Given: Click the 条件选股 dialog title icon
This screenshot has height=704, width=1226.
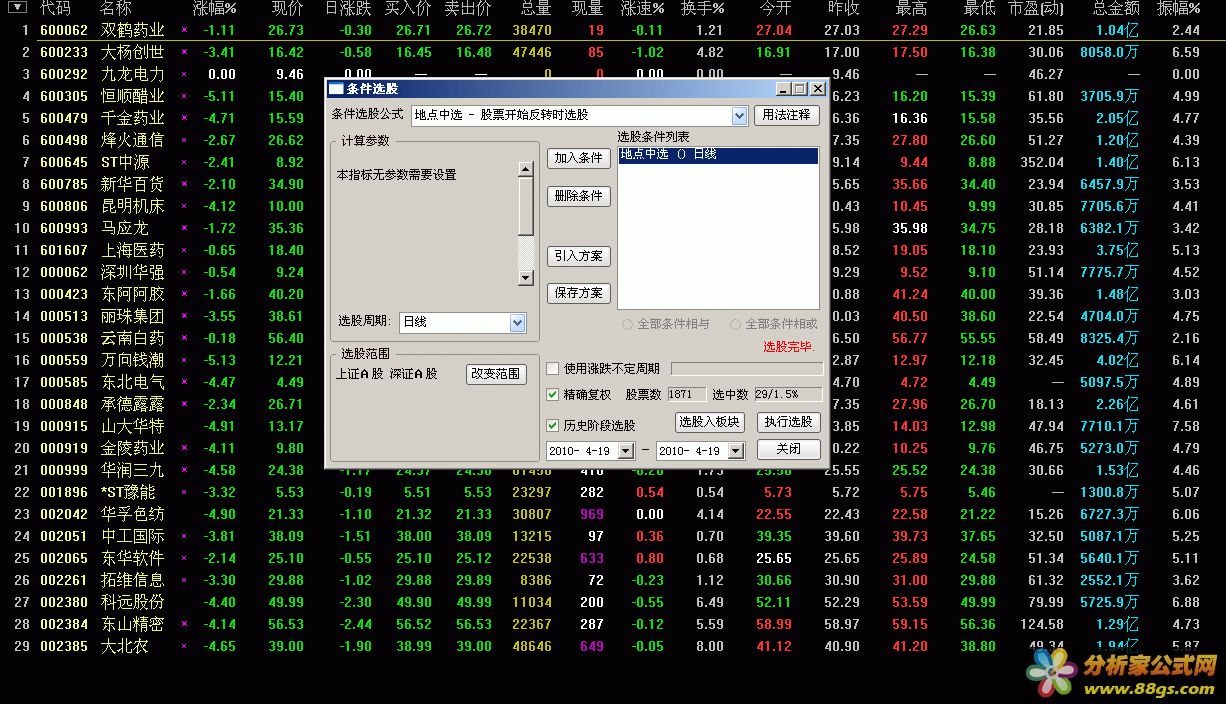Looking at the screenshot, I should 338,89.
